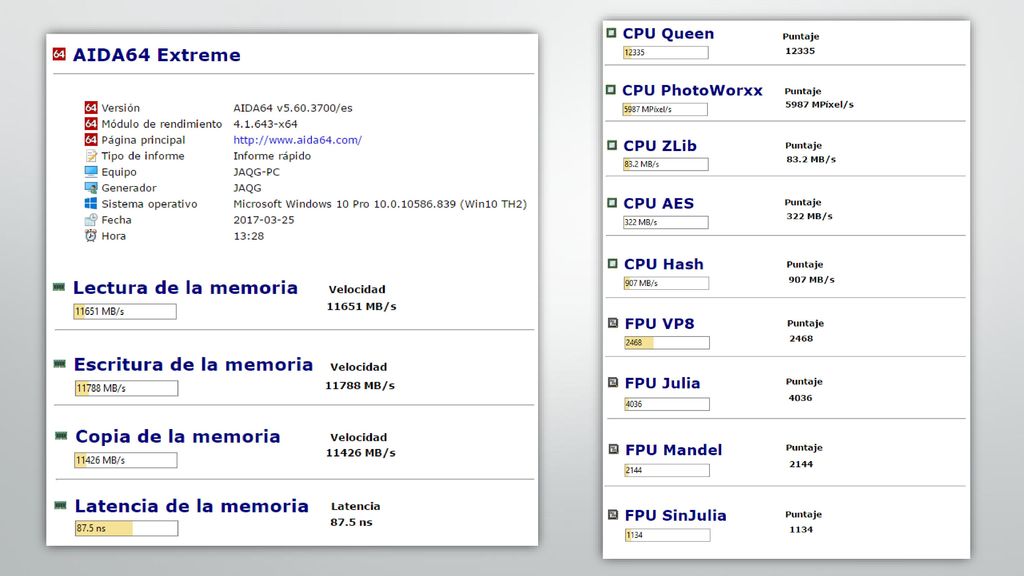Click the FPU Julia 4036 score bar
1024x576 pixels.
pyautogui.click(x=667, y=404)
